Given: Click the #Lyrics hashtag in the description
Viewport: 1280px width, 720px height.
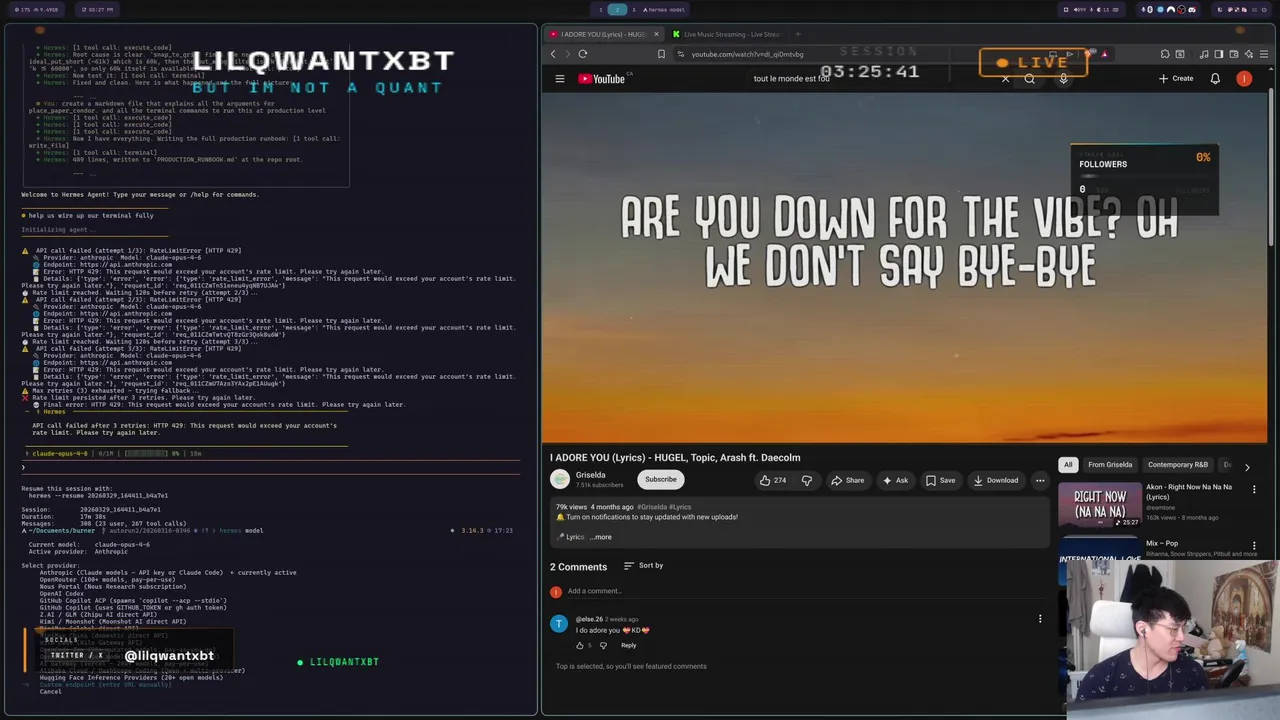Looking at the screenshot, I should click(x=680, y=507).
